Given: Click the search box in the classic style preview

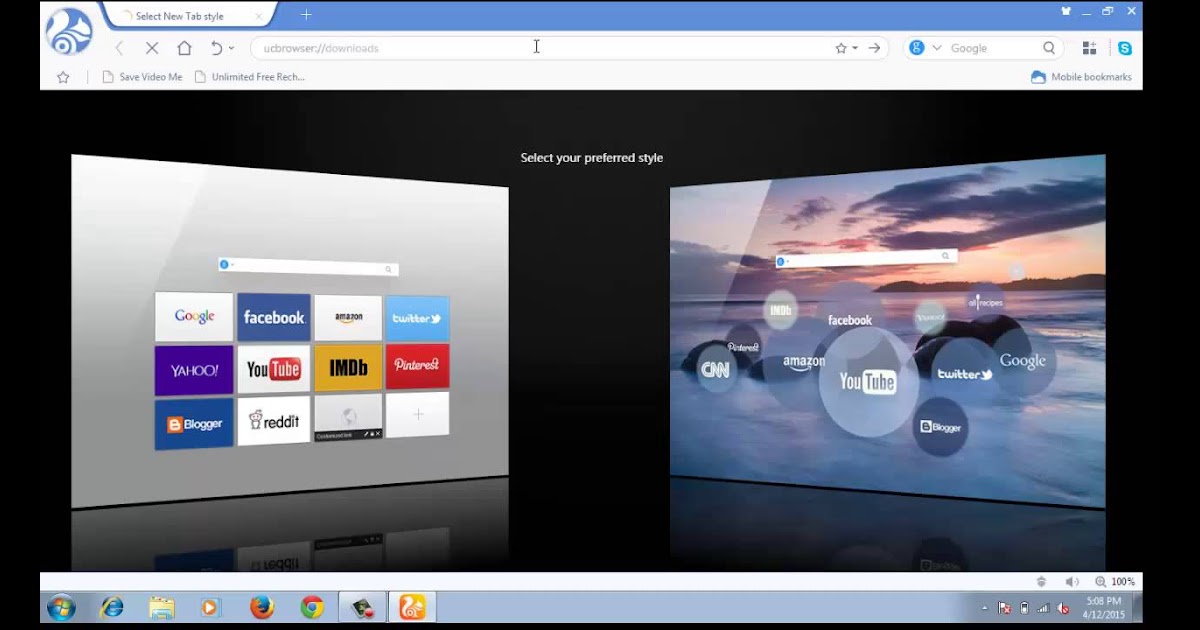Looking at the screenshot, I should (x=308, y=267).
